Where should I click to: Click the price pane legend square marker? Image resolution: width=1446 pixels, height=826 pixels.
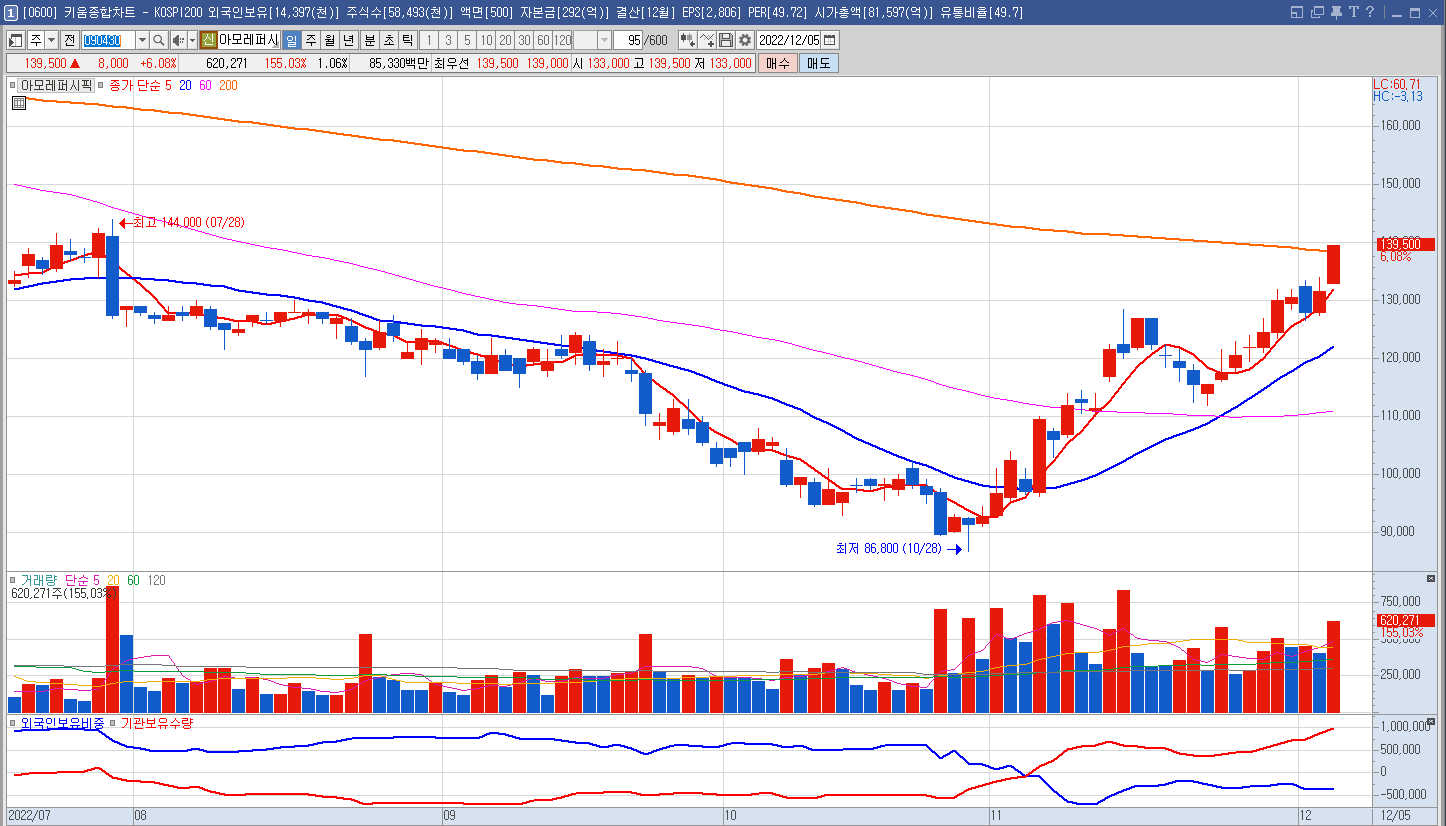(x=13, y=86)
